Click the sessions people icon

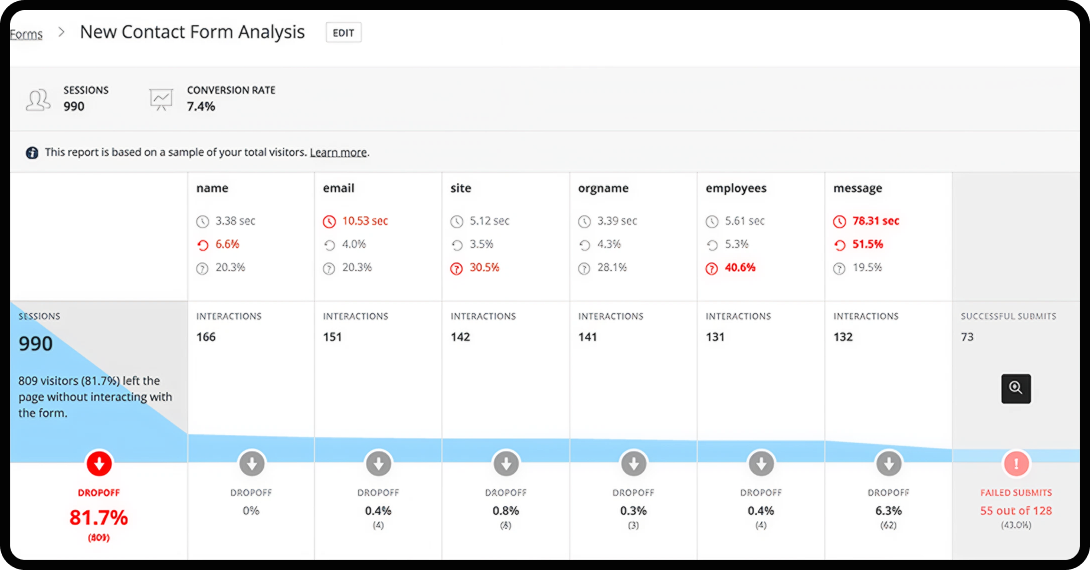click(x=38, y=99)
